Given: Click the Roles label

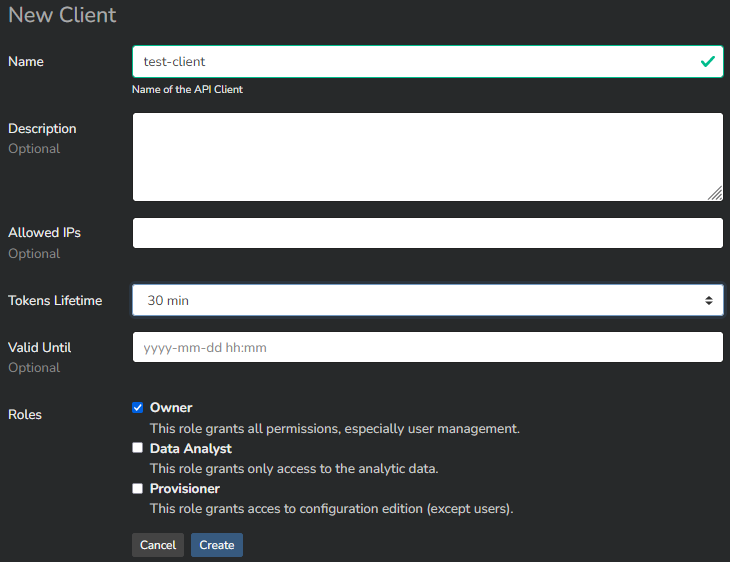Looking at the screenshot, I should 25,414.
